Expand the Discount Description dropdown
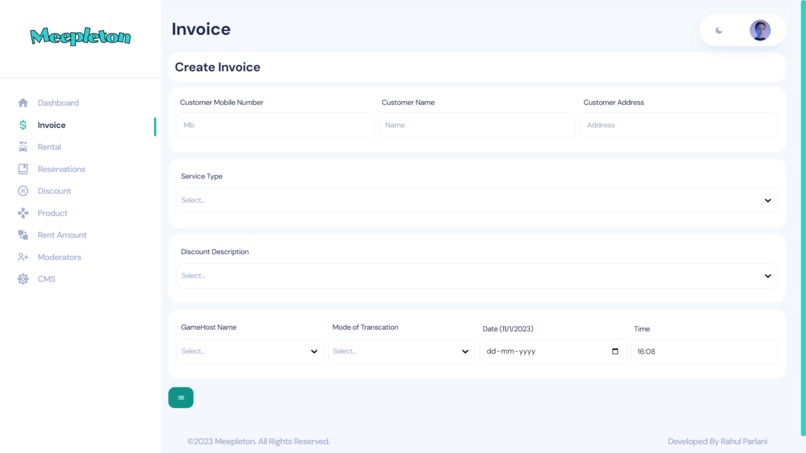Viewport: 806px width, 453px height. [477, 276]
